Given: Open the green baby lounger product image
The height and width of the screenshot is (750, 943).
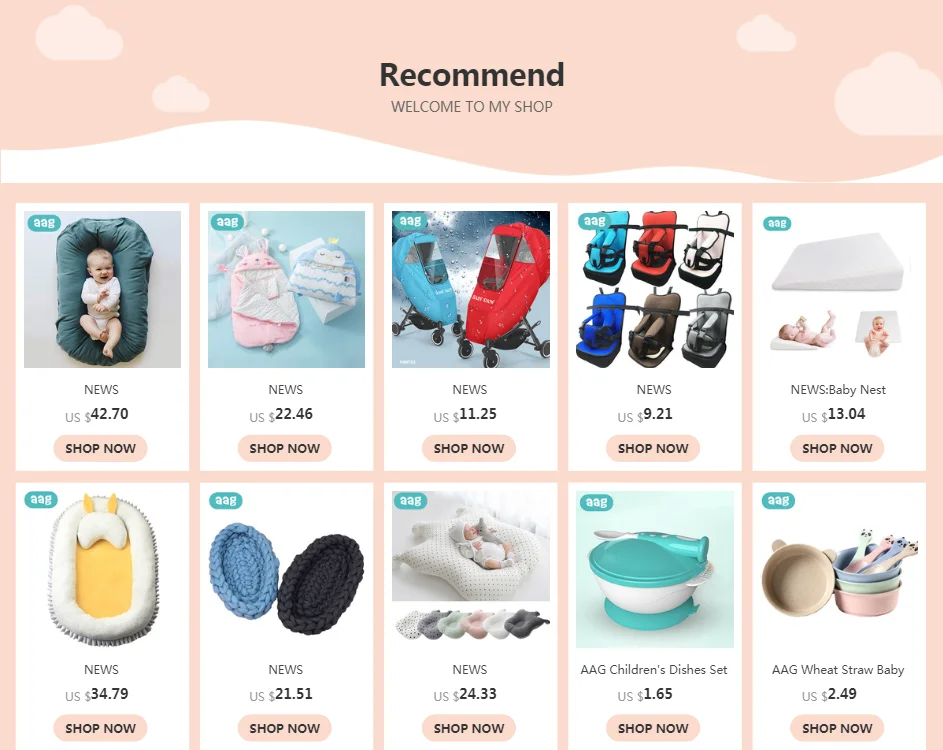Looking at the screenshot, I should 102,289.
